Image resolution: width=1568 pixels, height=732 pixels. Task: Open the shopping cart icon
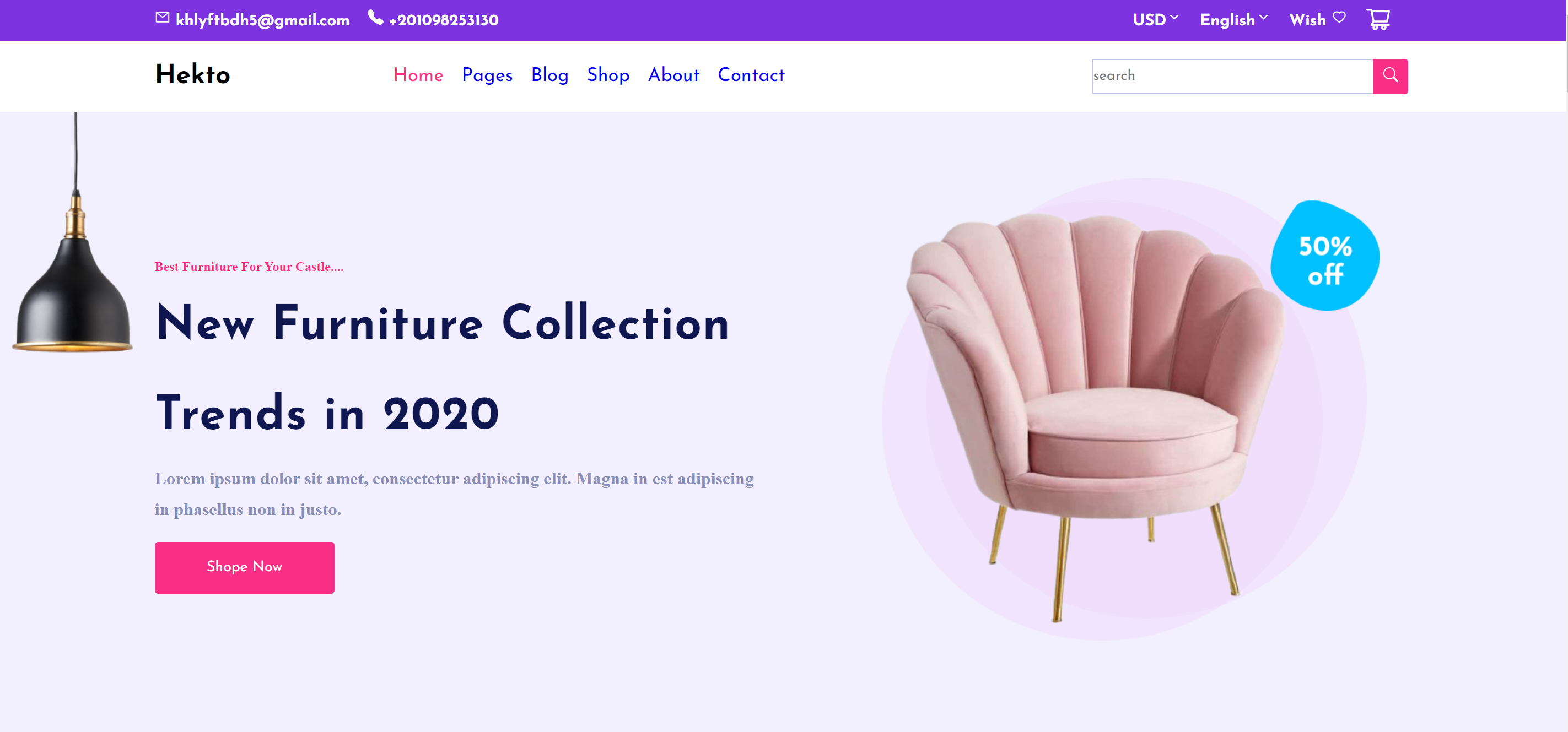pyautogui.click(x=1378, y=19)
